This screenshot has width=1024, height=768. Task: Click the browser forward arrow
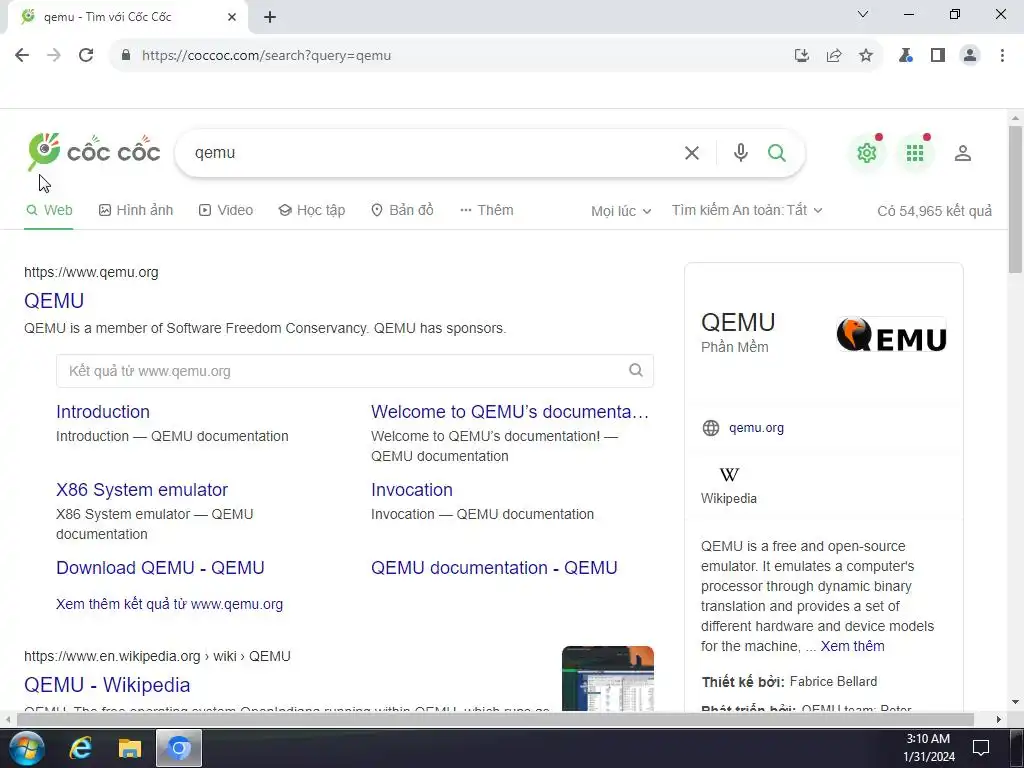point(54,56)
